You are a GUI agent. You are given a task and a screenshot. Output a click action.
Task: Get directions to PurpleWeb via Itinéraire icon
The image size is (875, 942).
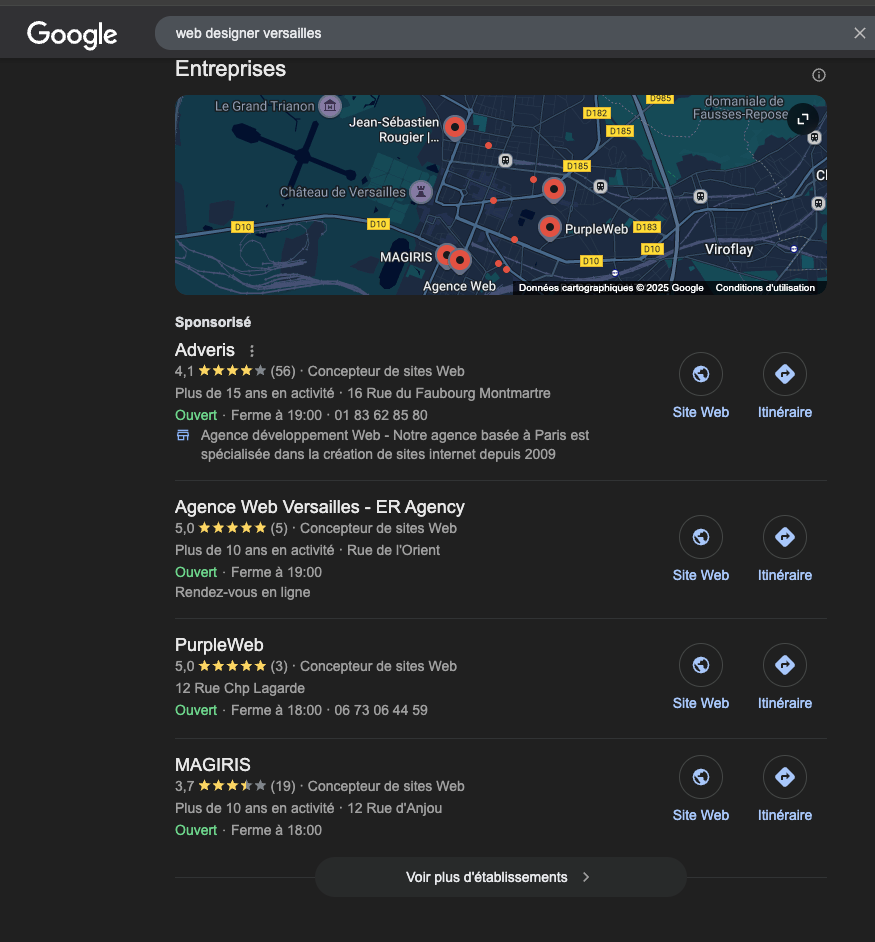pos(785,665)
